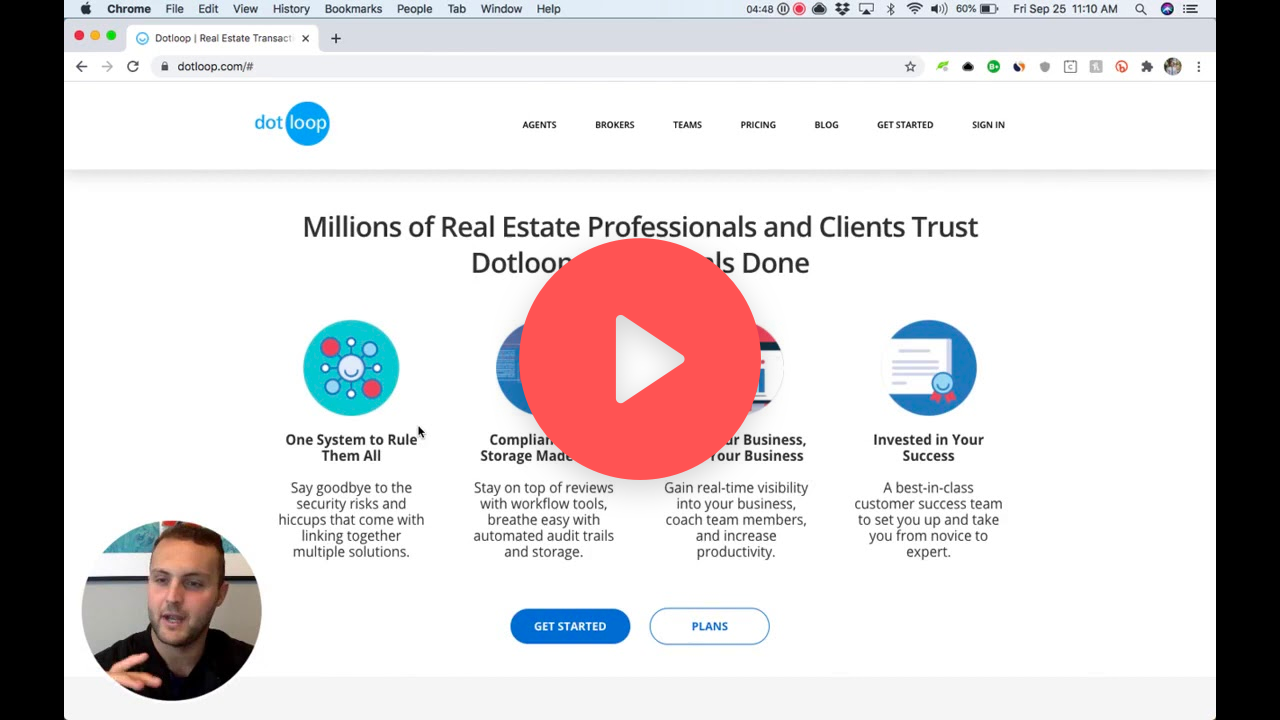This screenshot has height=720, width=1280.
Task: Open the Wi-Fi menu
Action: tap(915, 9)
